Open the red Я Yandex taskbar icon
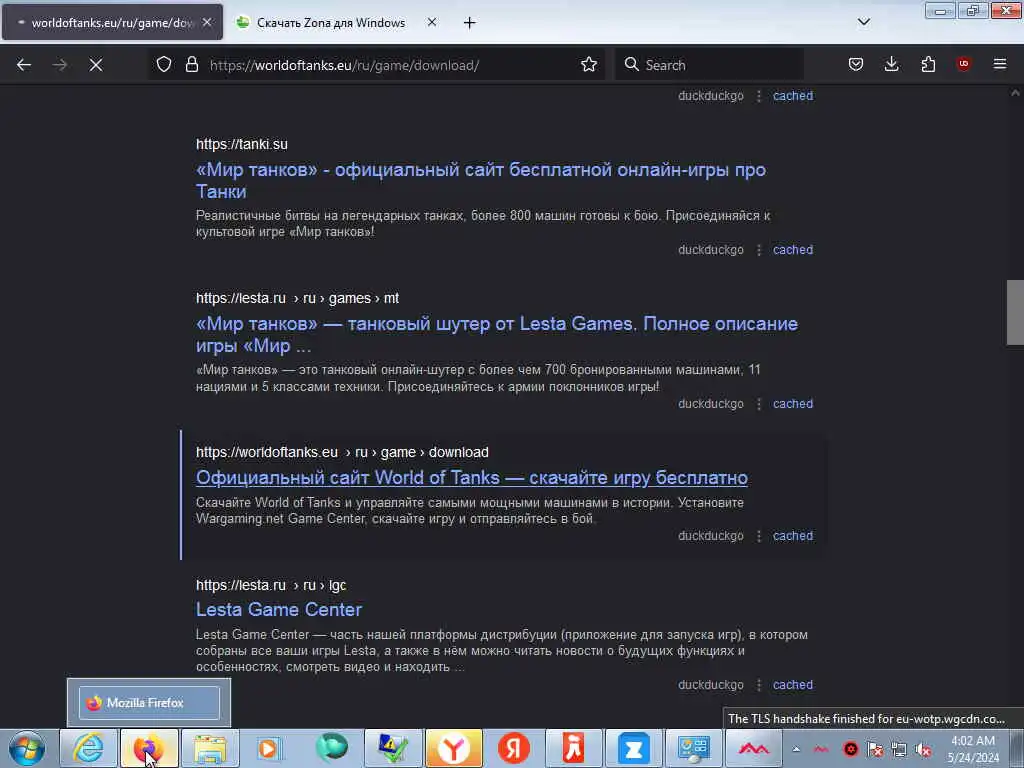Viewport: 1024px width, 768px height. point(514,748)
